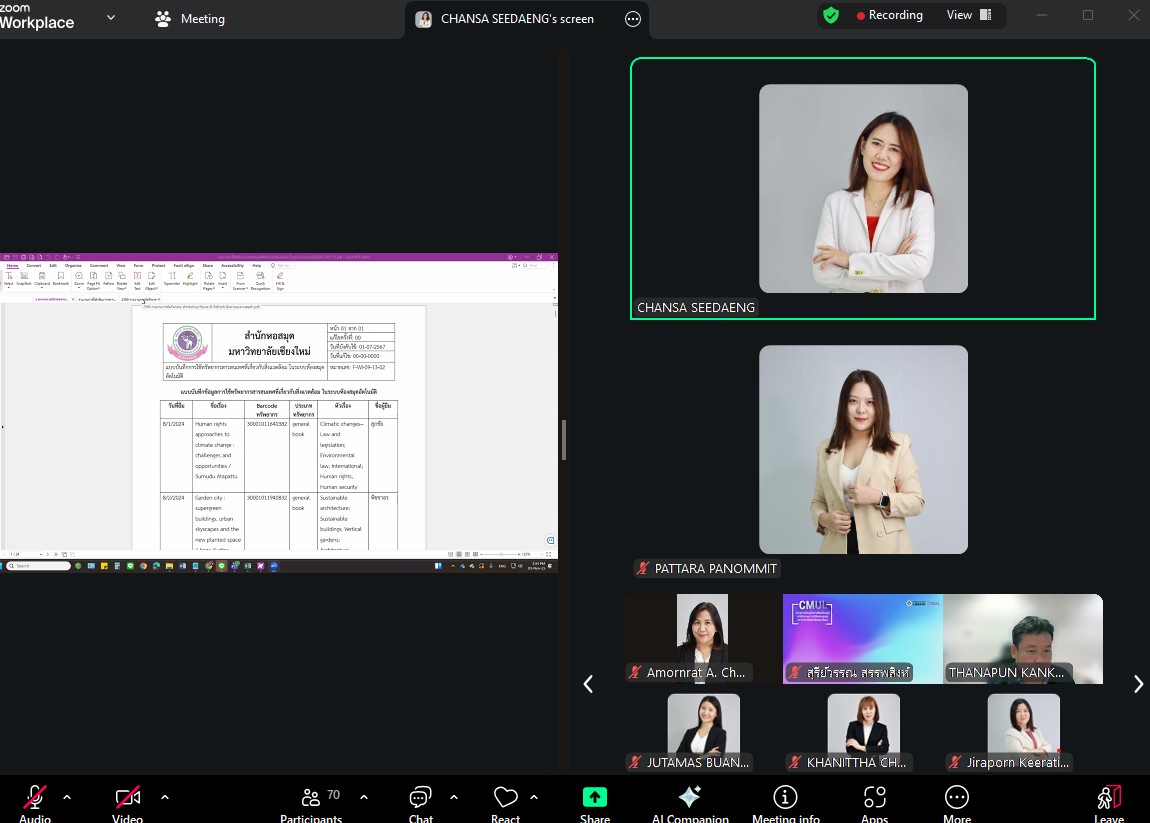Expand video options arrow next to Video

click(x=165, y=797)
